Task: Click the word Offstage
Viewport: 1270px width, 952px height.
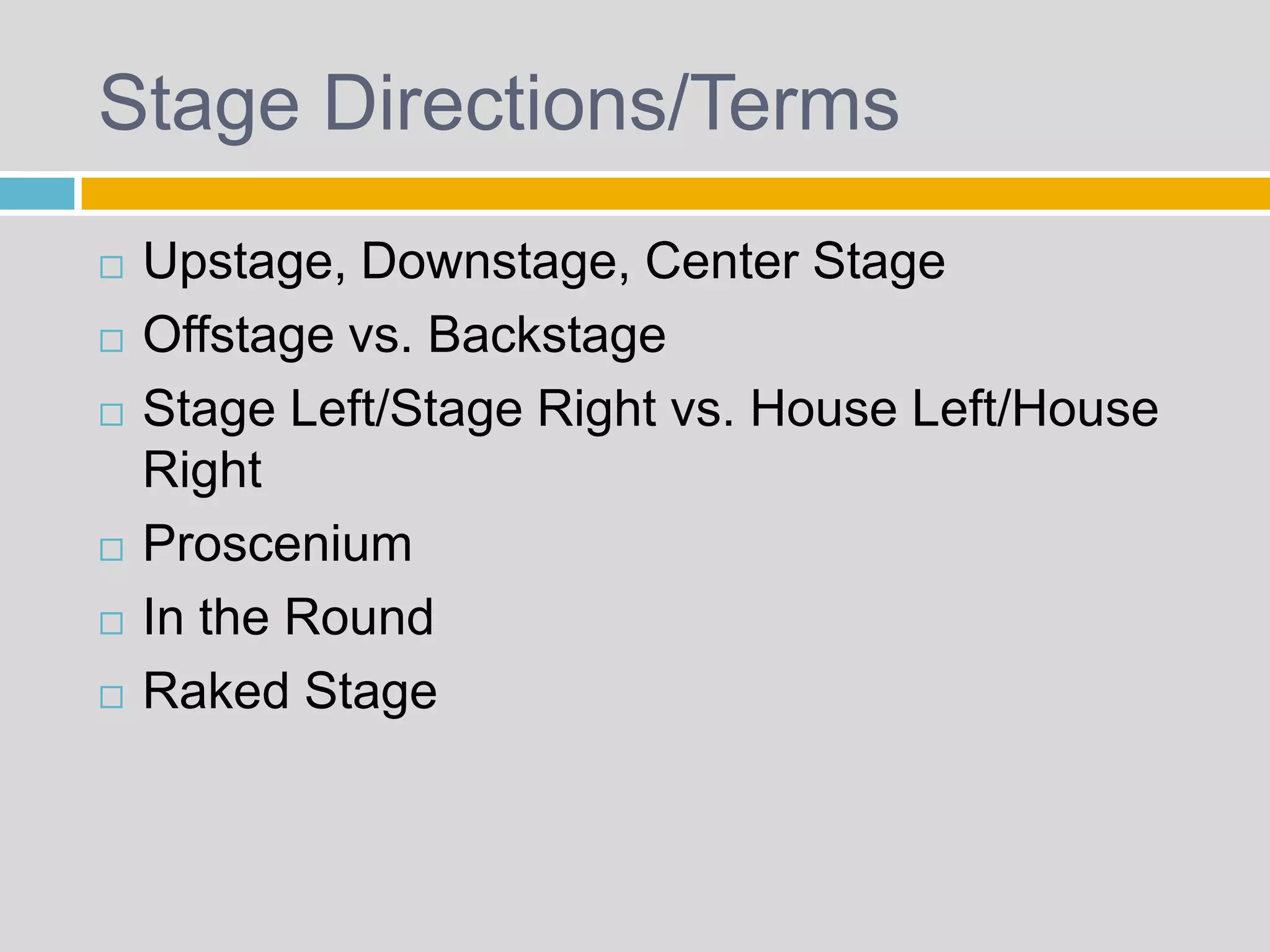Action: tap(238, 335)
